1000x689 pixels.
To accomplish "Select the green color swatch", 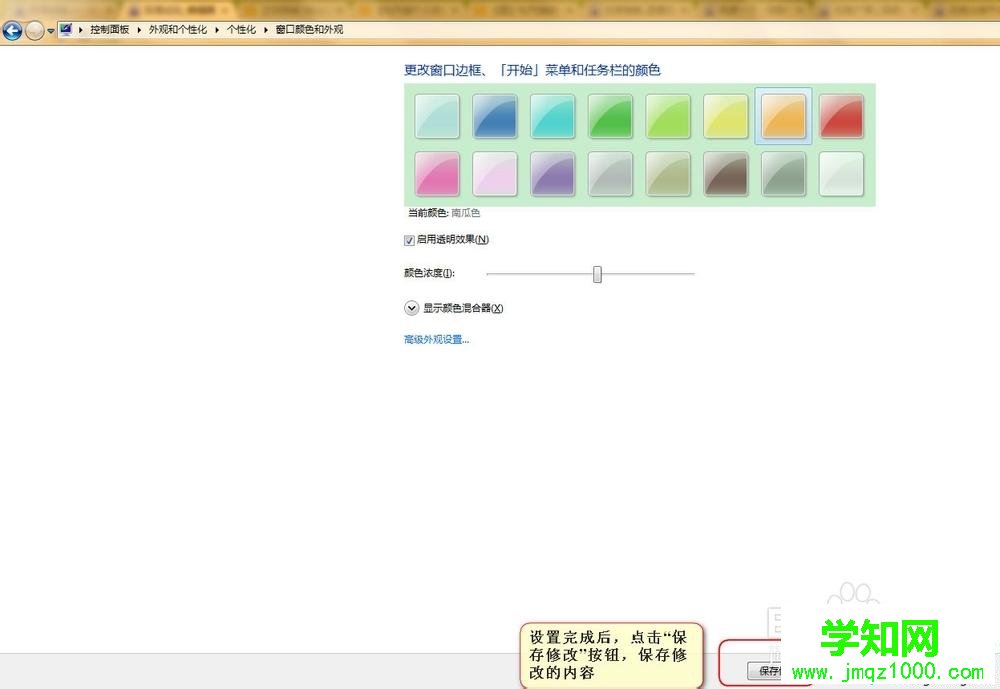I will pos(610,114).
